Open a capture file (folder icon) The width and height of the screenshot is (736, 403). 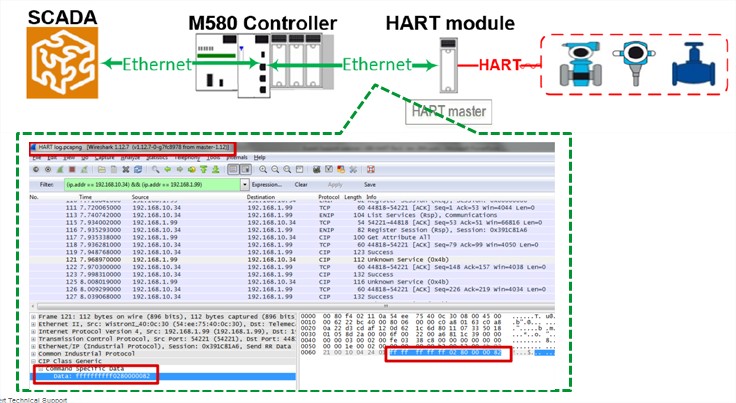point(101,169)
